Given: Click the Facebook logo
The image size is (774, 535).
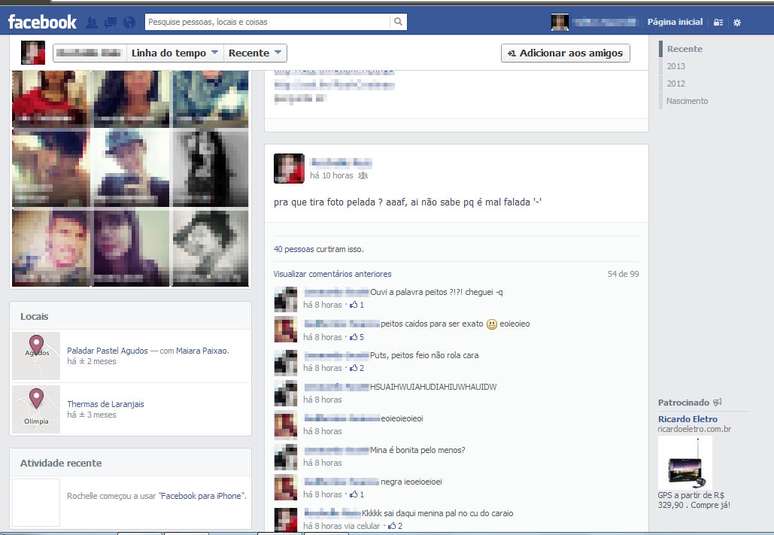Looking at the screenshot, I should pyautogui.click(x=42, y=22).
